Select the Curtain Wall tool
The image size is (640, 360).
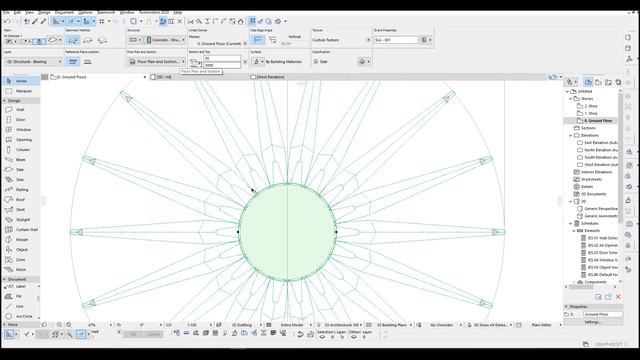20,229
